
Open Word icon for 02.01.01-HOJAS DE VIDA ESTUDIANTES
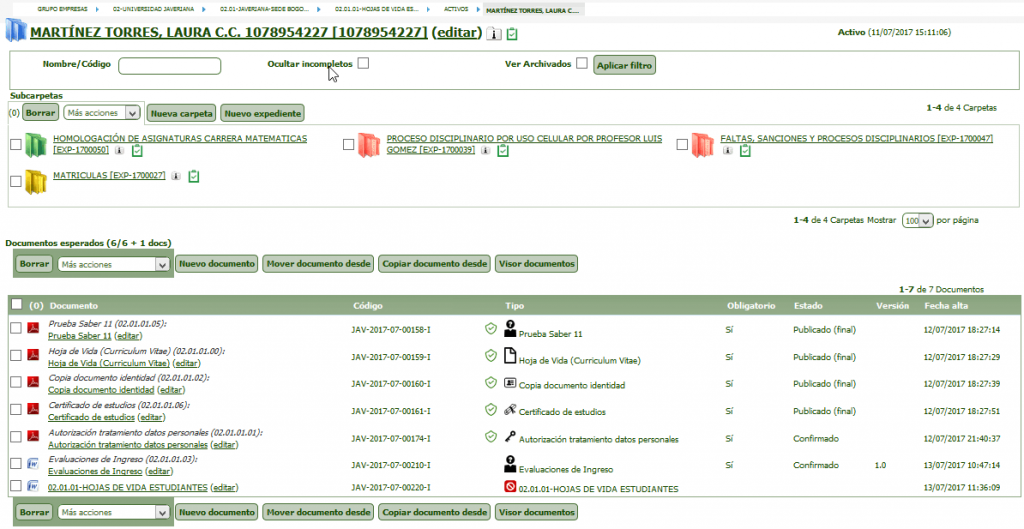33,486
